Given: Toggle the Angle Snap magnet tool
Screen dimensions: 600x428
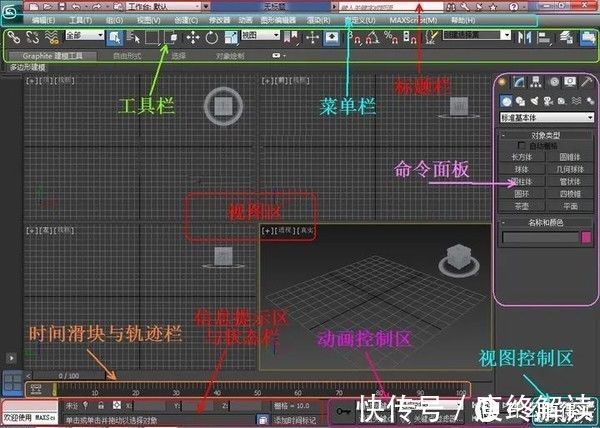Looking at the screenshot, I should [x=372, y=37].
